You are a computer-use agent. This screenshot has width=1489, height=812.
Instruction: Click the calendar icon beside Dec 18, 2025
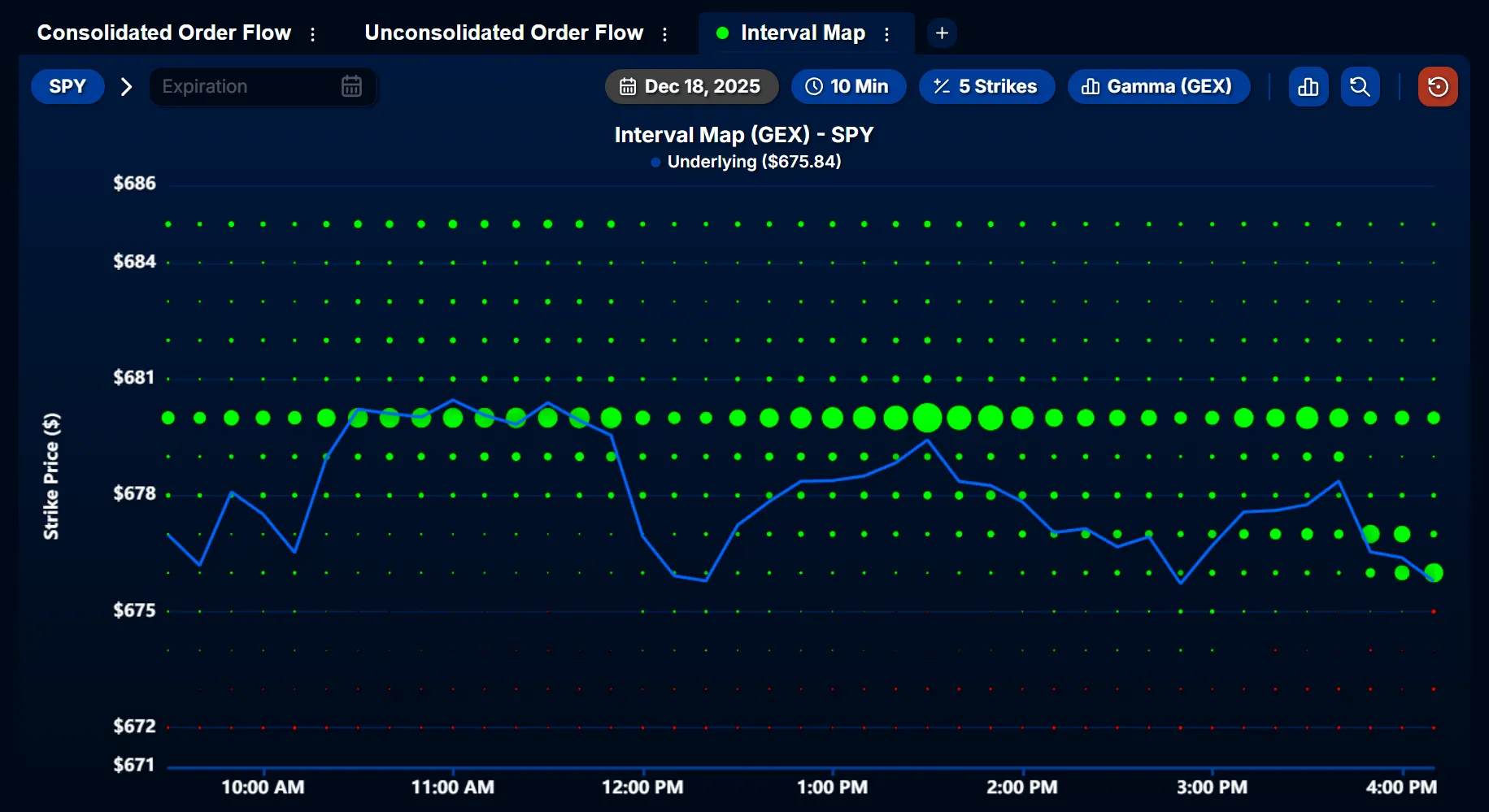click(x=628, y=85)
